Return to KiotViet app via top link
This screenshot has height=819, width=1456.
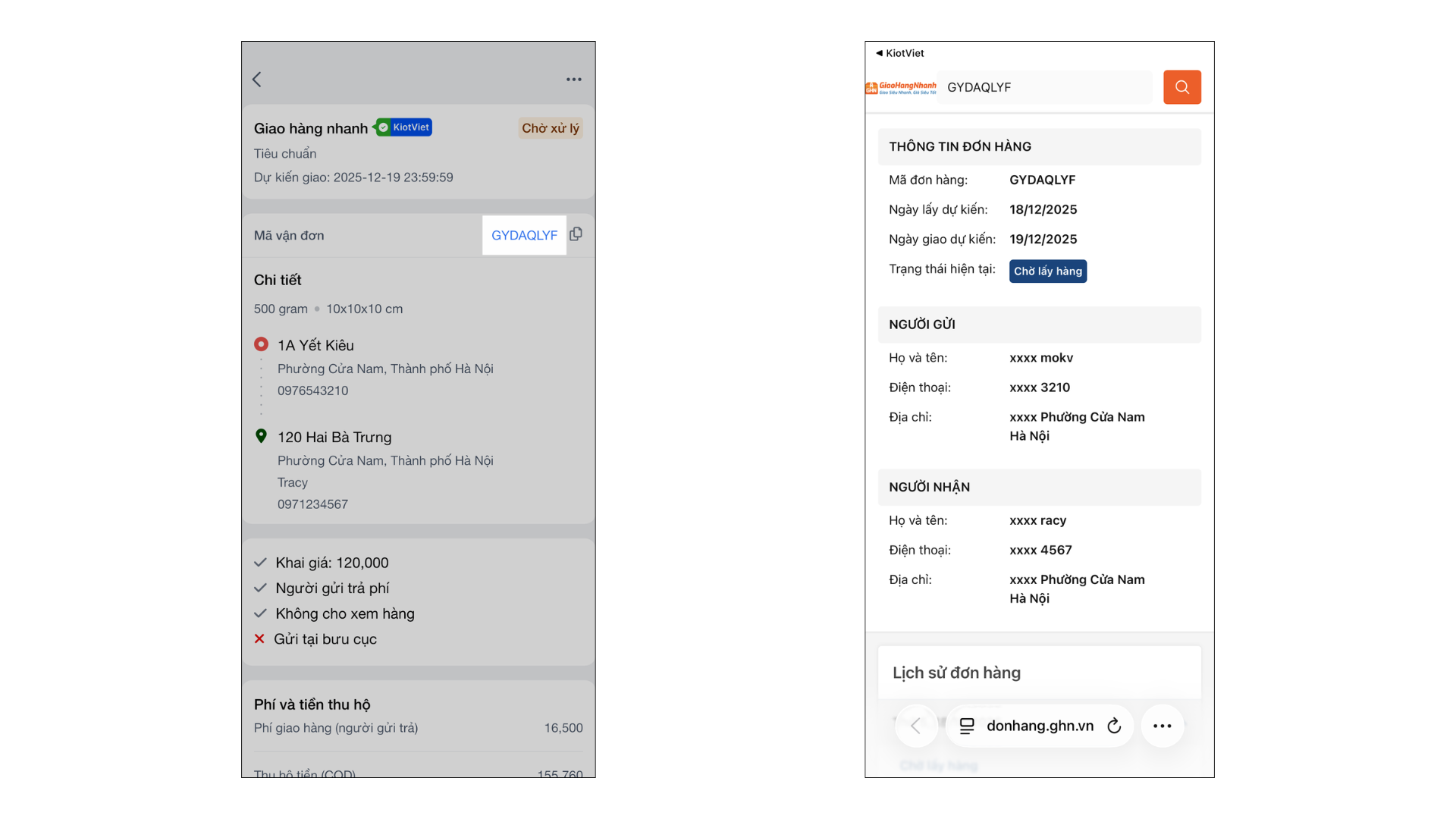(x=900, y=53)
